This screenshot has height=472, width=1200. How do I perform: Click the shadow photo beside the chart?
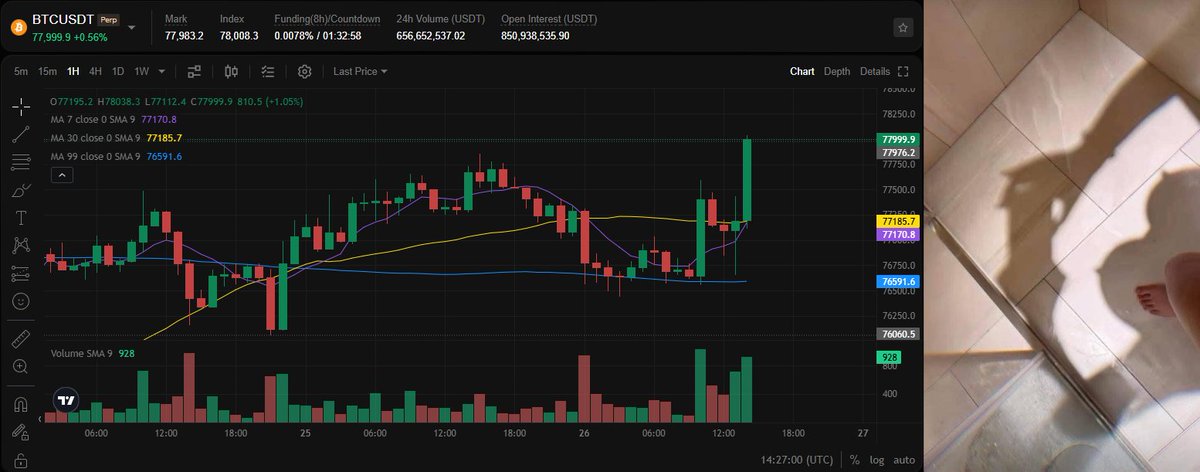coord(1061,236)
